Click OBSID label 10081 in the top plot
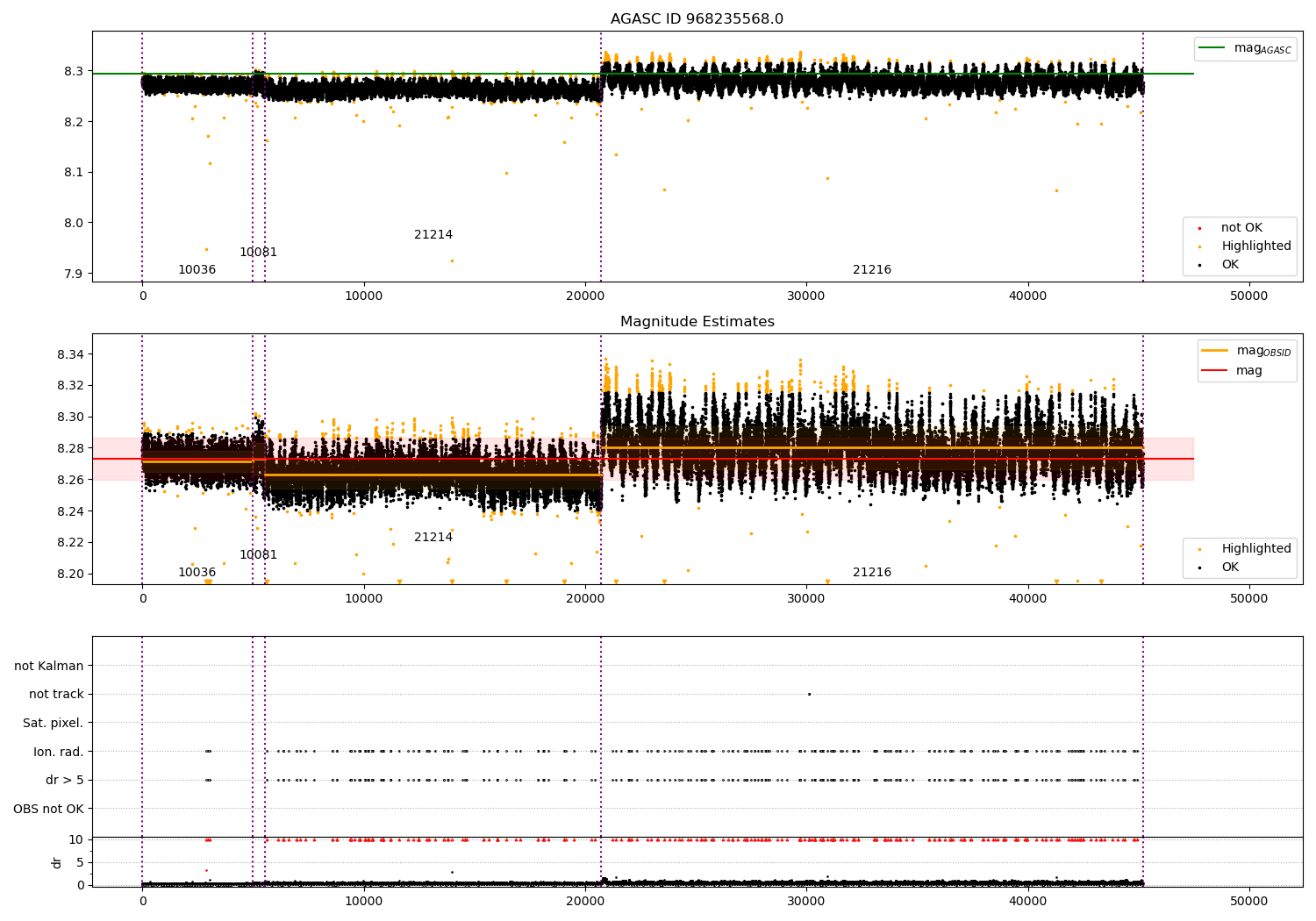The width and height of the screenshot is (1316, 921). click(258, 253)
